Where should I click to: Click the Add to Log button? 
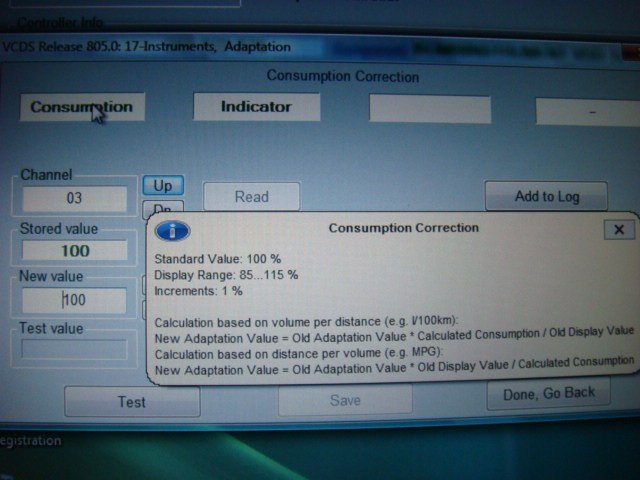click(547, 196)
